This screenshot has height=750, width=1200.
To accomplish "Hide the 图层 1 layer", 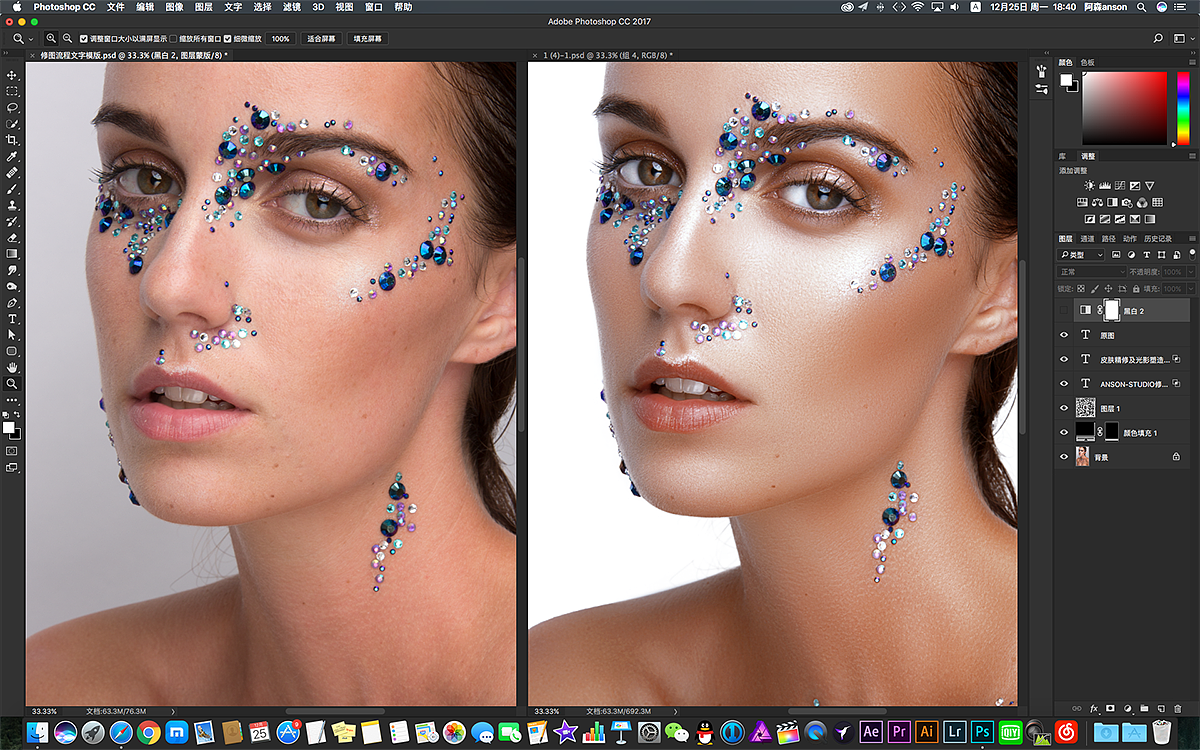I will (1064, 408).
